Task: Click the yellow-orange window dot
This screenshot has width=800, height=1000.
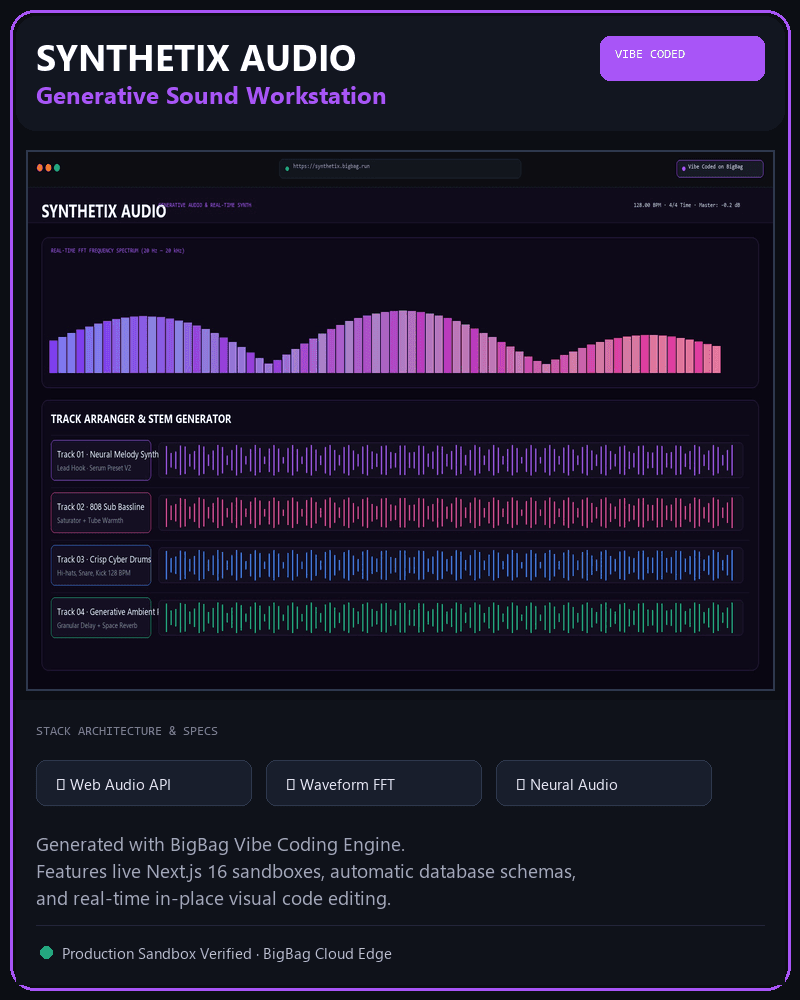Action: pyautogui.click(x=48, y=168)
